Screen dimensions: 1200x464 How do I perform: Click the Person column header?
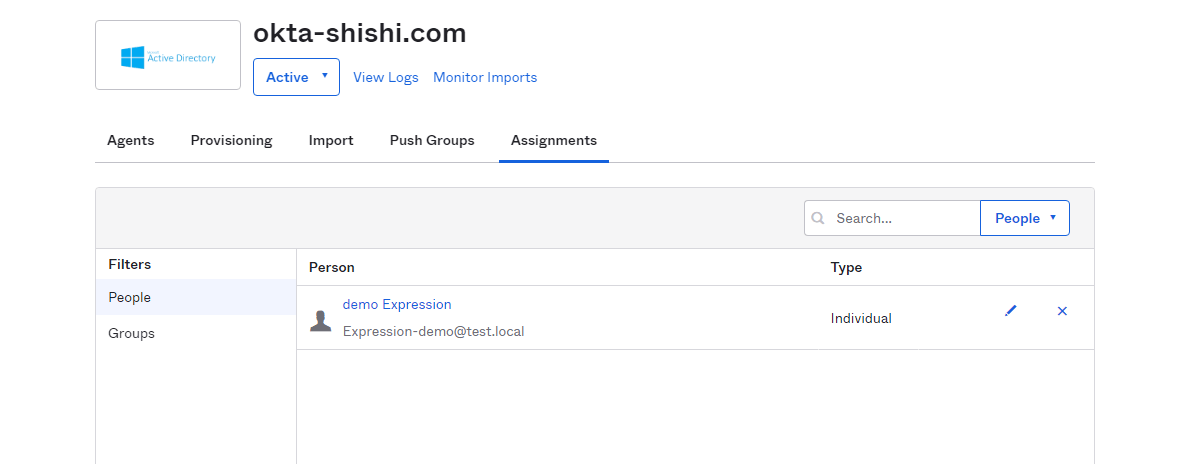coord(332,267)
